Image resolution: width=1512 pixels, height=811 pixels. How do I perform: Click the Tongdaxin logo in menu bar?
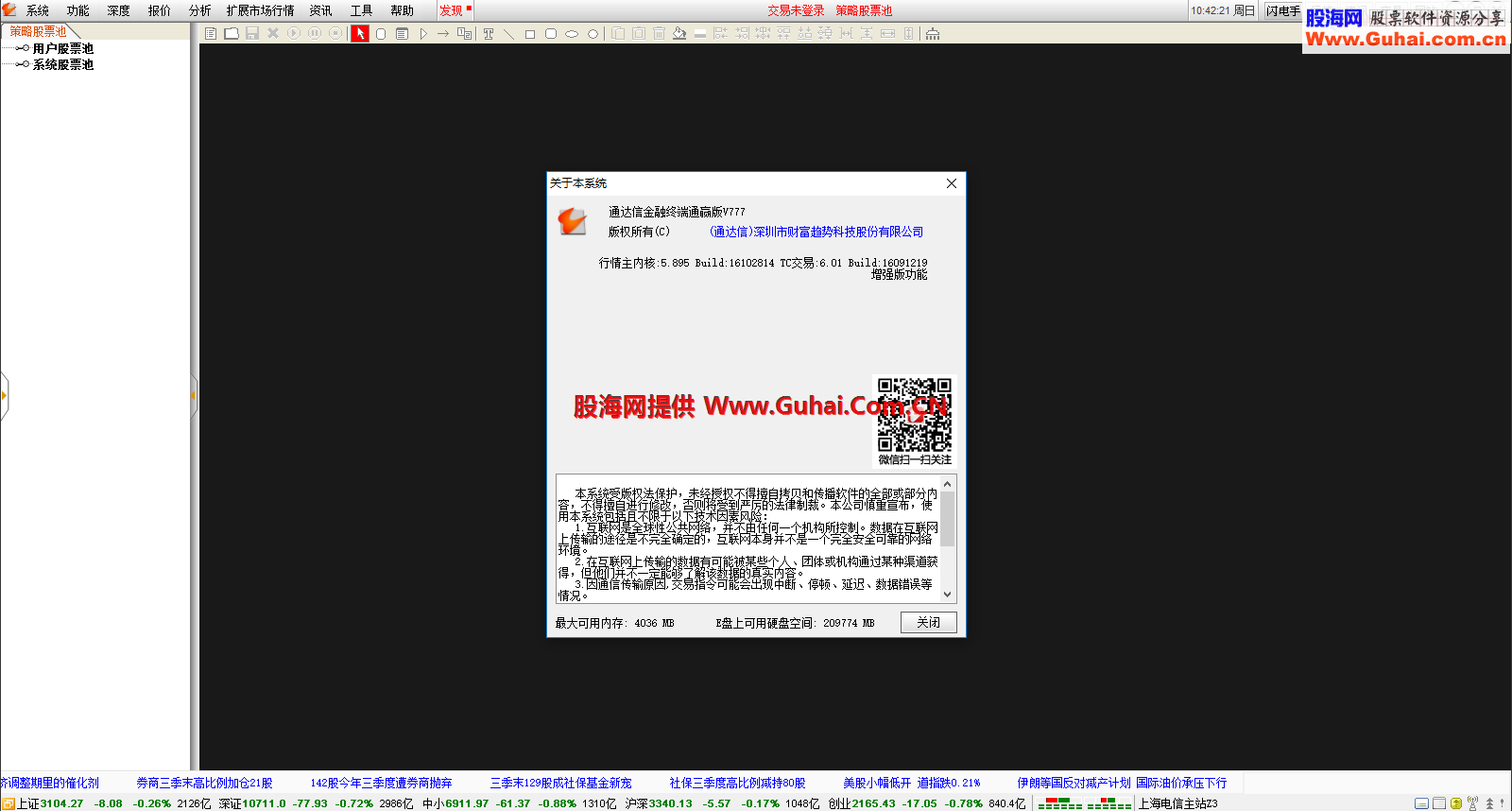pos(9,9)
